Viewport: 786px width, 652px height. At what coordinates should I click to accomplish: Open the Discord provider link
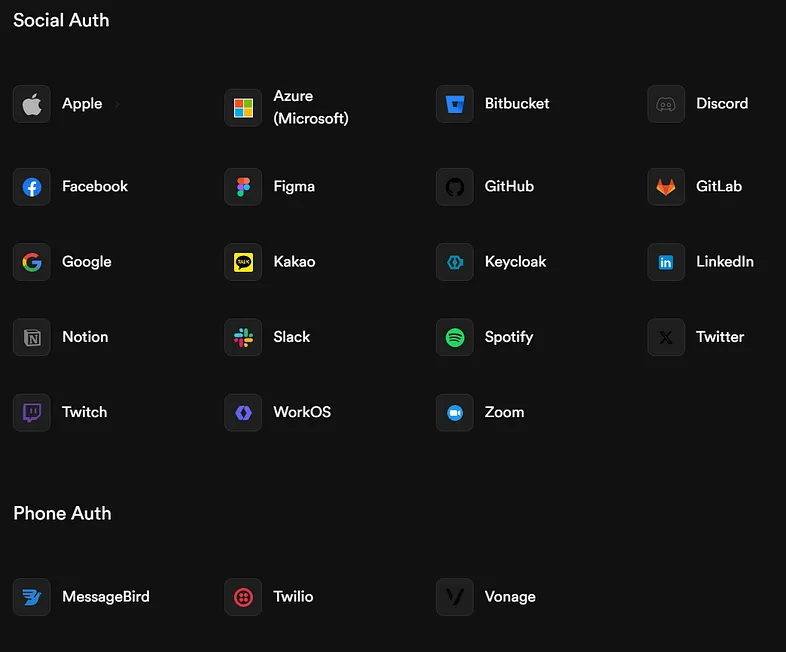tap(722, 104)
